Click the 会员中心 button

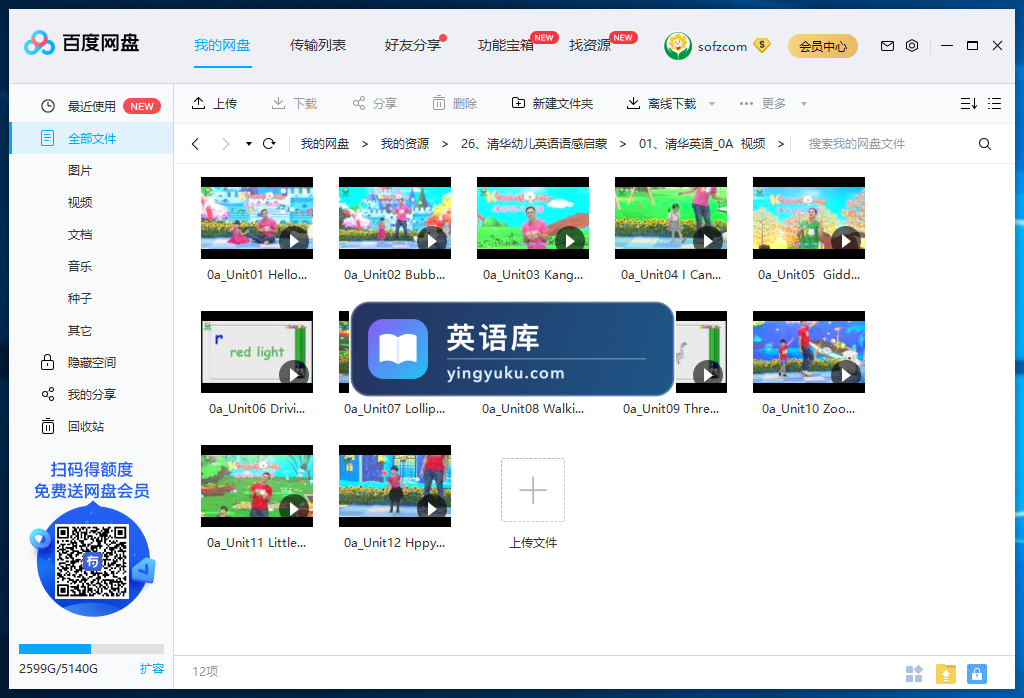click(x=823, y=46)
